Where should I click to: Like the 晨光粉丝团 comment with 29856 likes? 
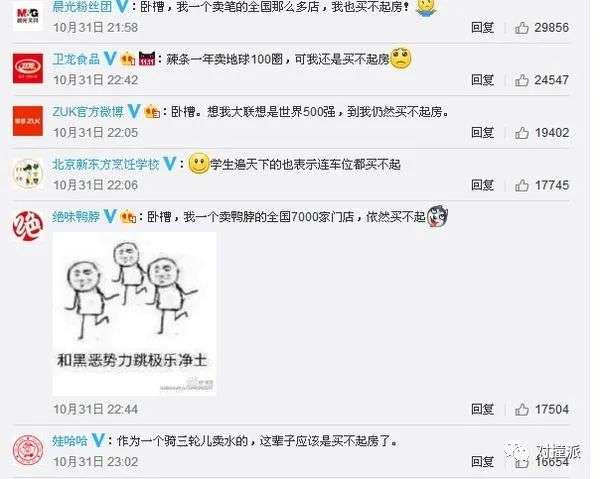point(522,28)
